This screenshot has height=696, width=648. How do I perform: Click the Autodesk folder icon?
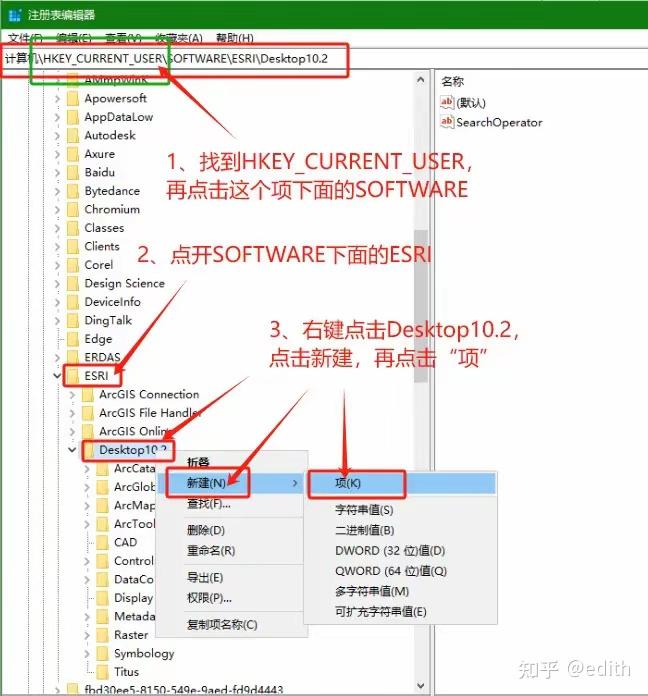tap(73, 135)
